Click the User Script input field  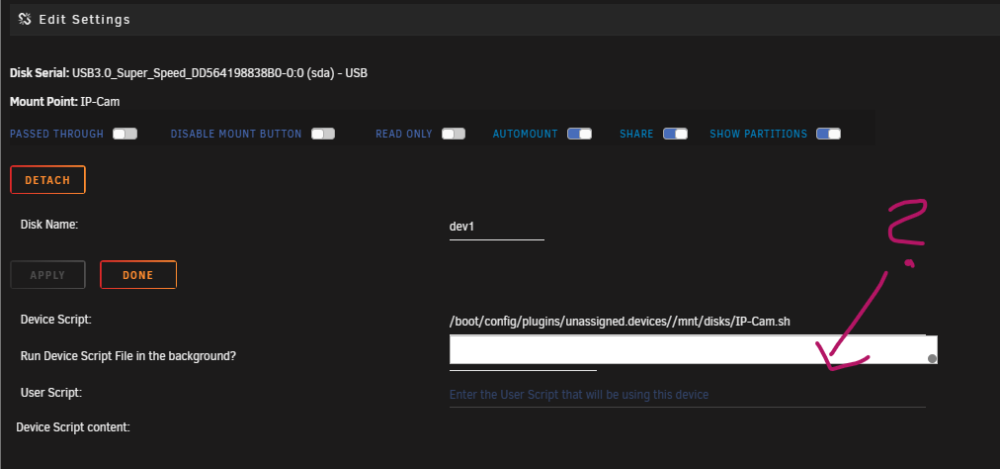[x=688, y=395]
